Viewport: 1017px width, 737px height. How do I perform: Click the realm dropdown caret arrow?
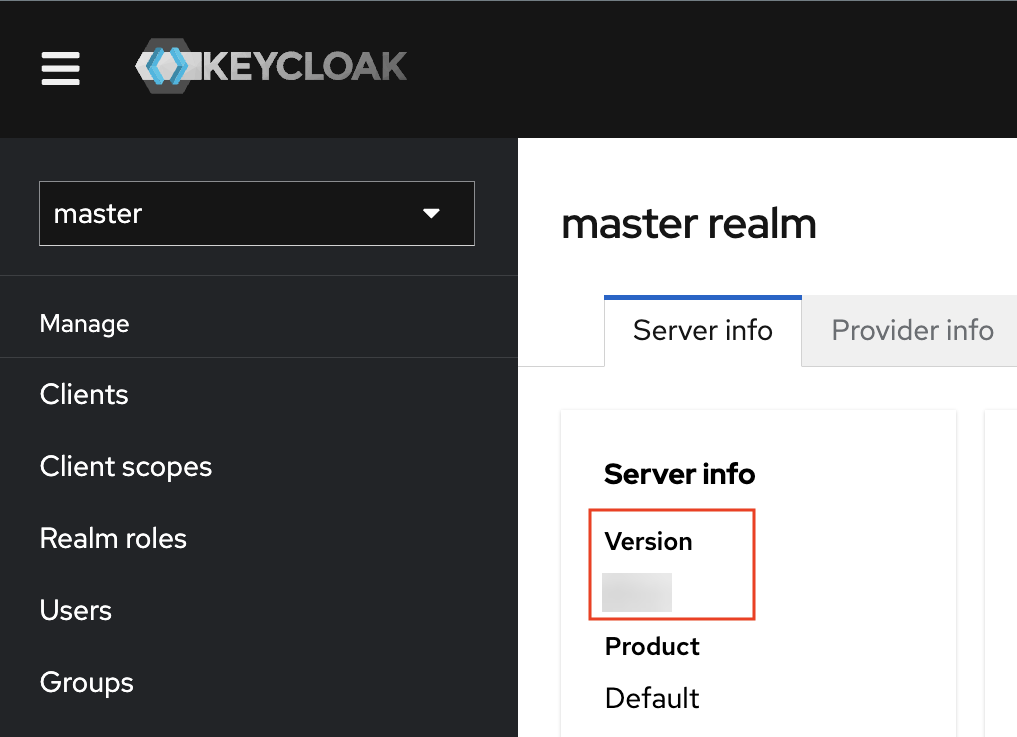pos(432,213)
